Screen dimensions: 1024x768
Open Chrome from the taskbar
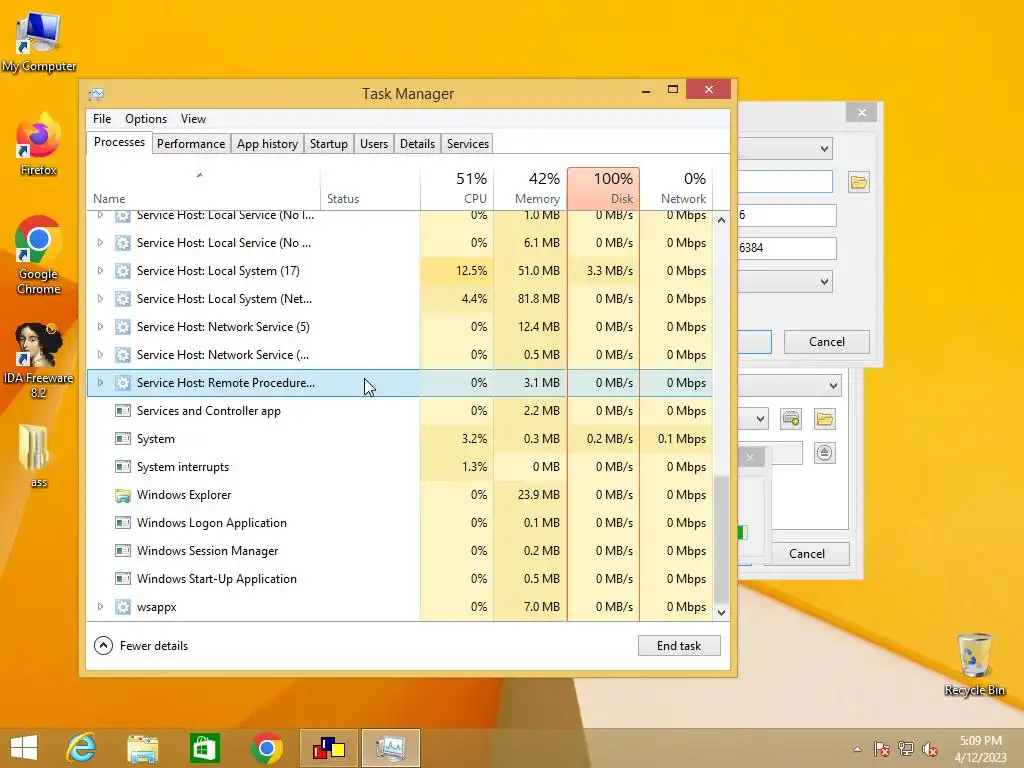(x=266, y=748)
